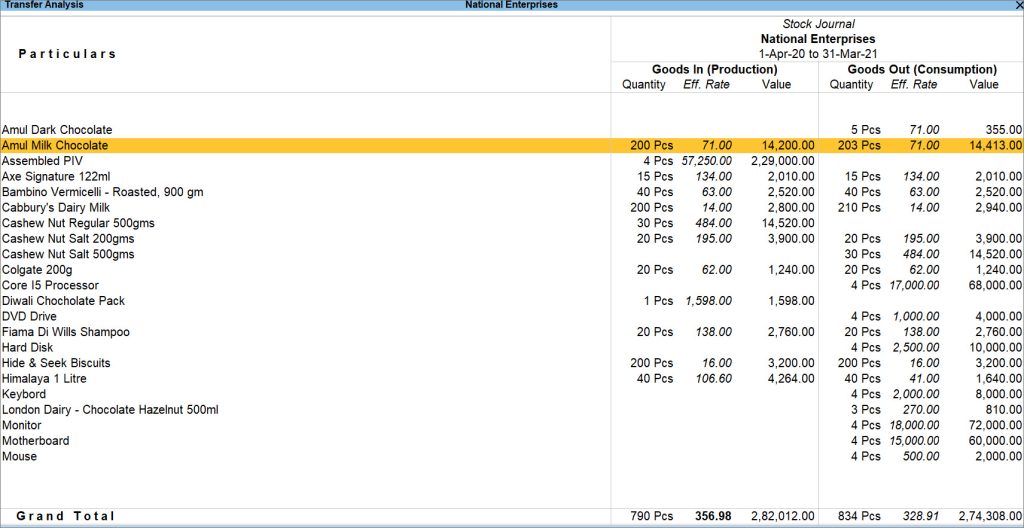Select Axe Signature 122ml item
This screenshot has height=528, width=1024.
[56, 176]
